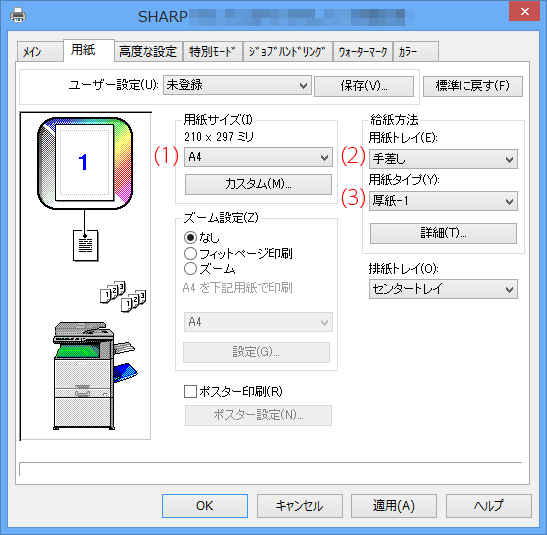The height and width of the screenshot is (535, 547).
Task: Select the なし zoom radio button
Action: click(x=190, y=238)
